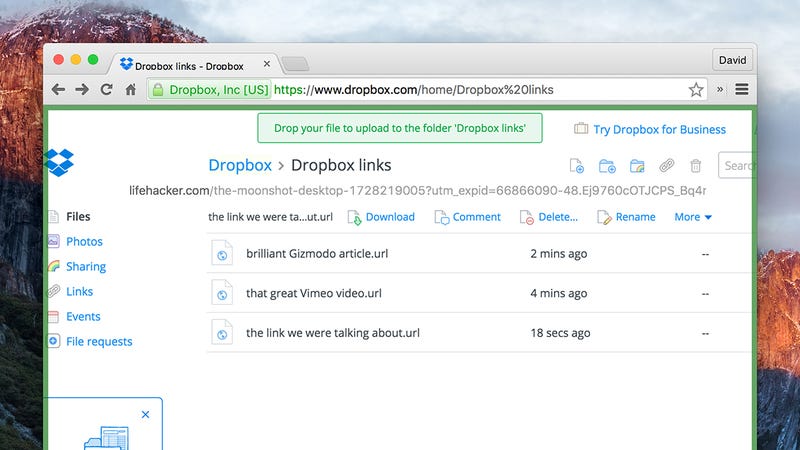Select 'brilliant Gizmodo article.url' file name
The image size is (800, 450).
click(317, 254)
